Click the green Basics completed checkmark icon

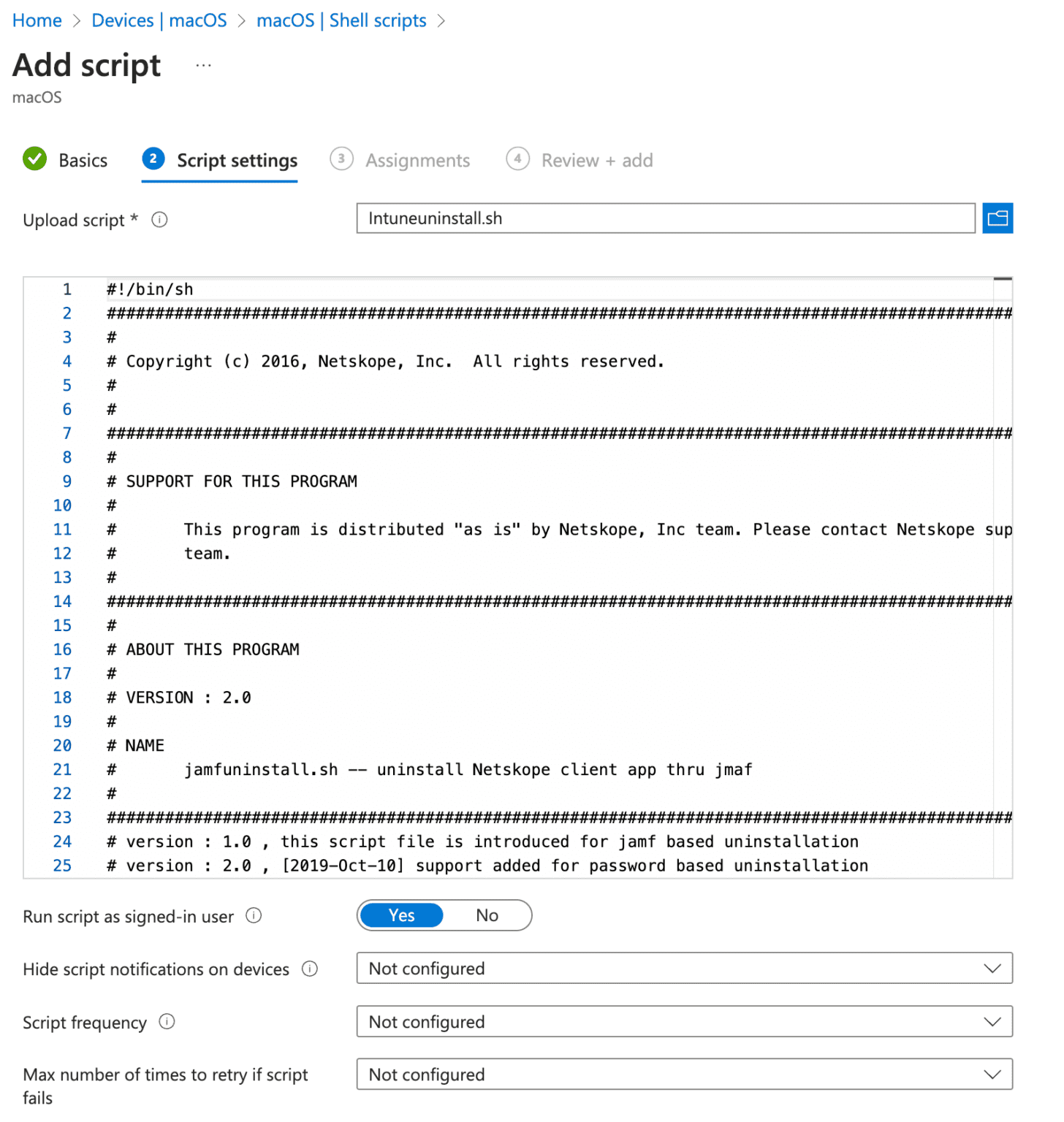[x=34, y=159]
